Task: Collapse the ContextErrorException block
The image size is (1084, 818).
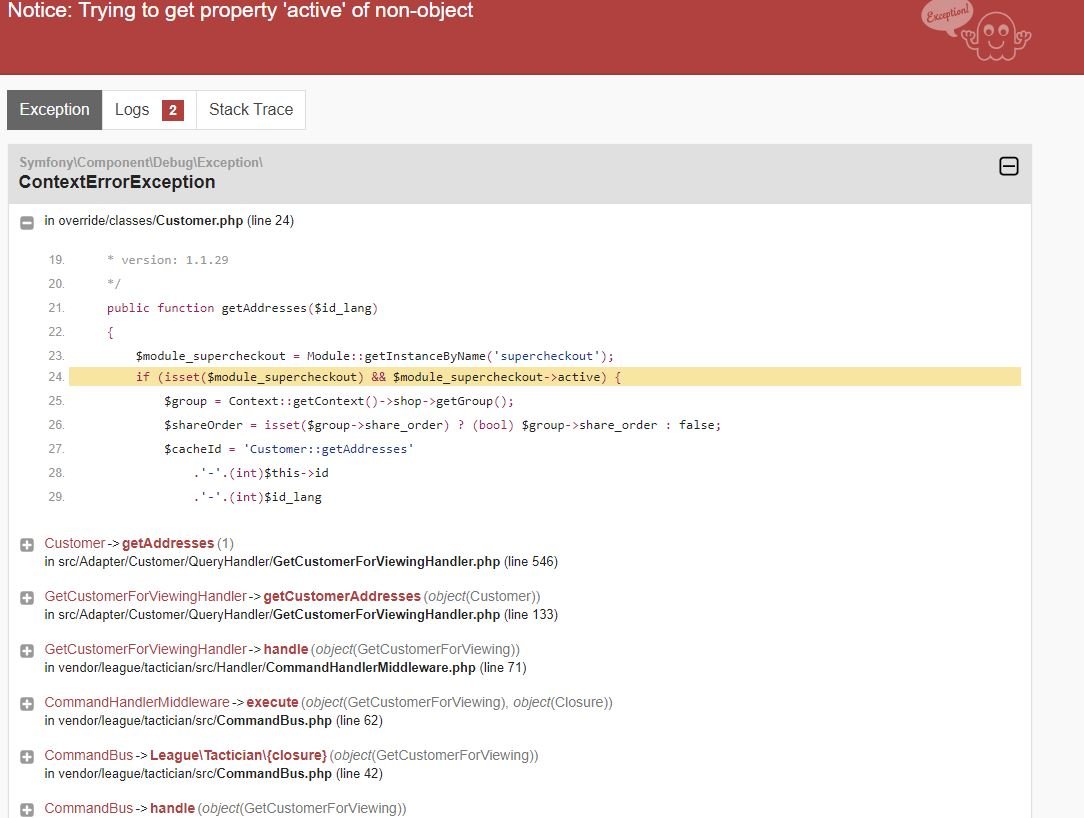Action: pyautogui.click(x=1009, y=166)
